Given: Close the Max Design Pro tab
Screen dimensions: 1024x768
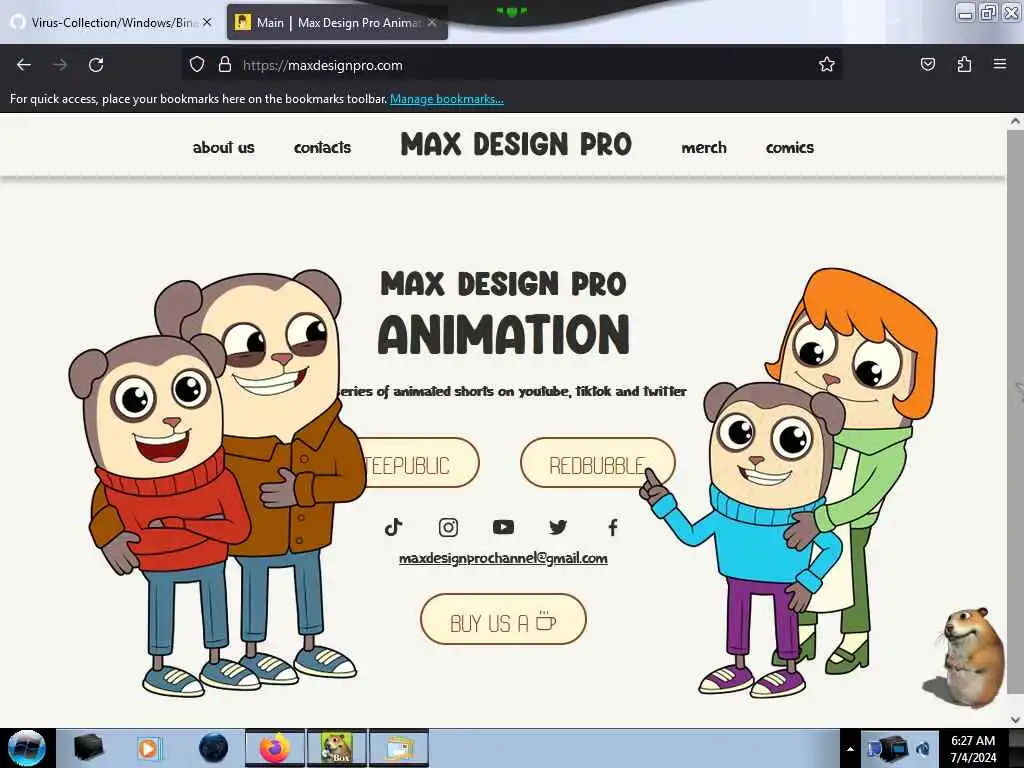Looking at the screenshot, I should [x=432, y=22].
